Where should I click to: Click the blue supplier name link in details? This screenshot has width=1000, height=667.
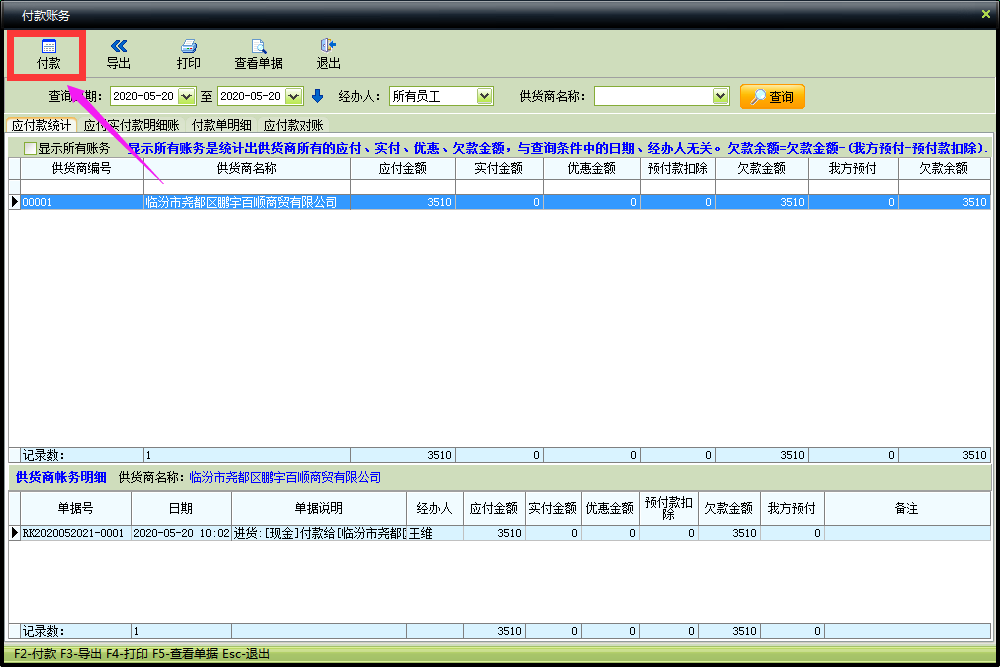click(285, 477)
